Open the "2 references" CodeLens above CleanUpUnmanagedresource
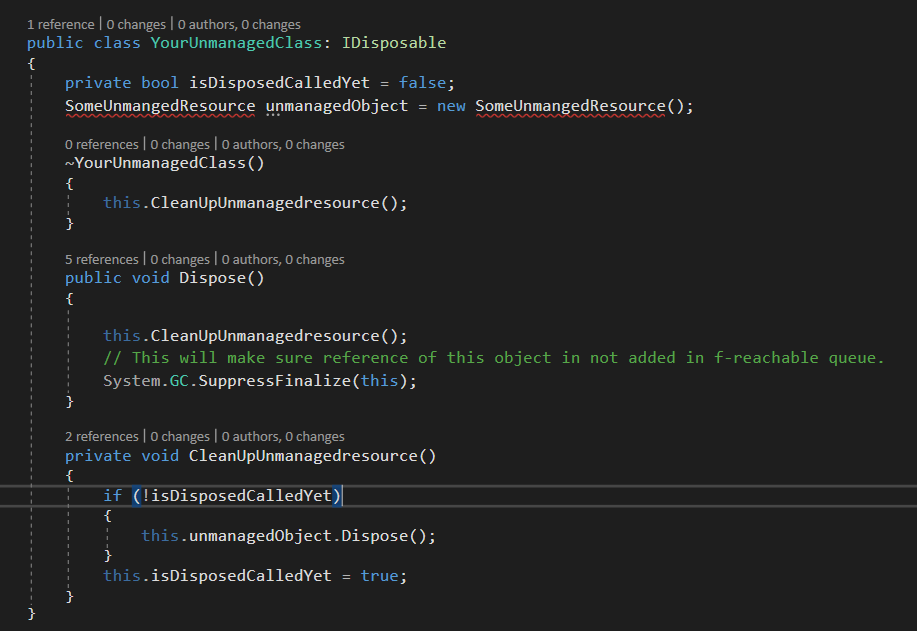 point(102,437)
